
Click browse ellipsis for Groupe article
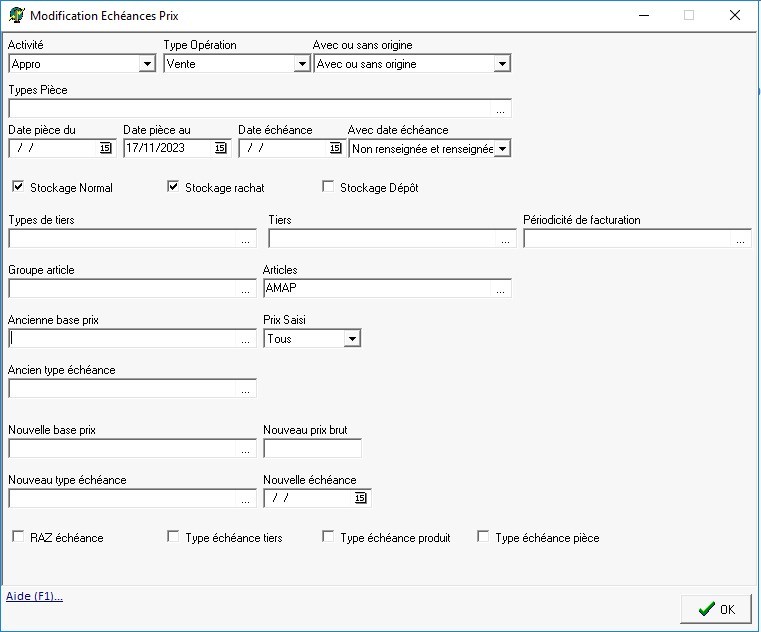point(246,289)
